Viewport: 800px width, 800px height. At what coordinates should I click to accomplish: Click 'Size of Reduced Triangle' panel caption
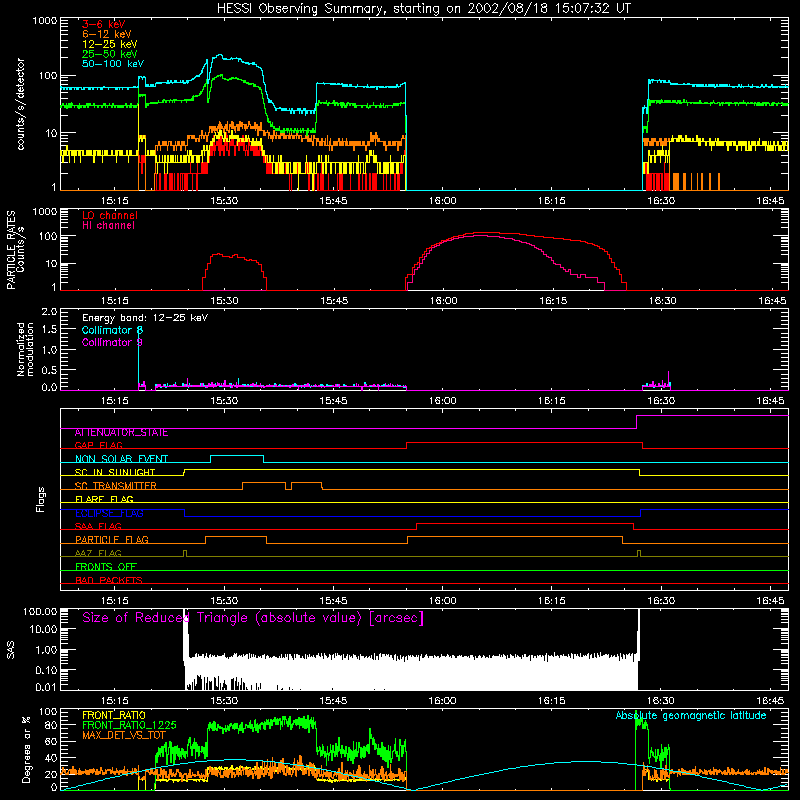coord(253,618)
